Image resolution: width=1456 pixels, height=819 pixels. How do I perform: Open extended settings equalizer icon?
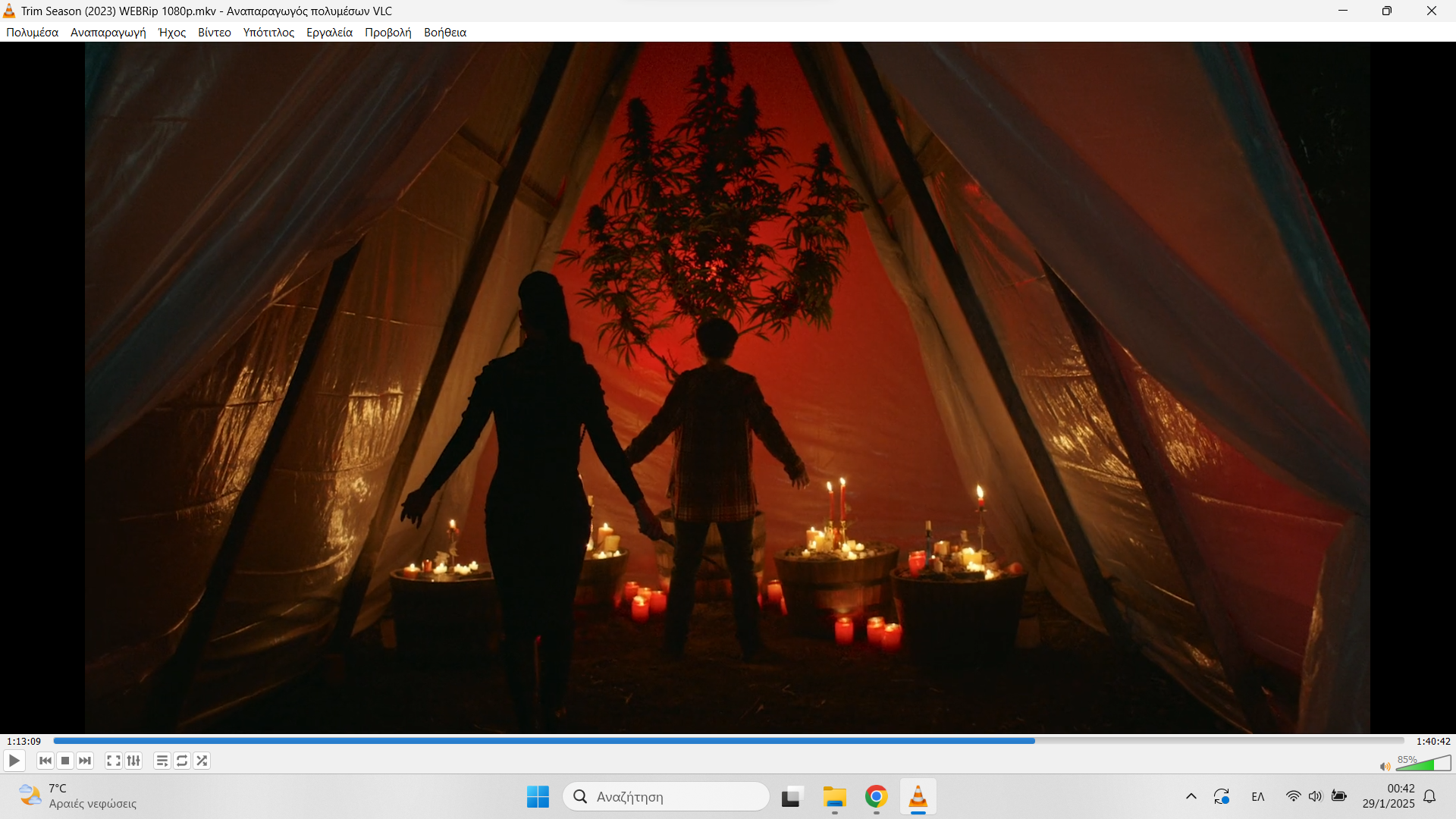pyautogui.click(x=133, y=761)
